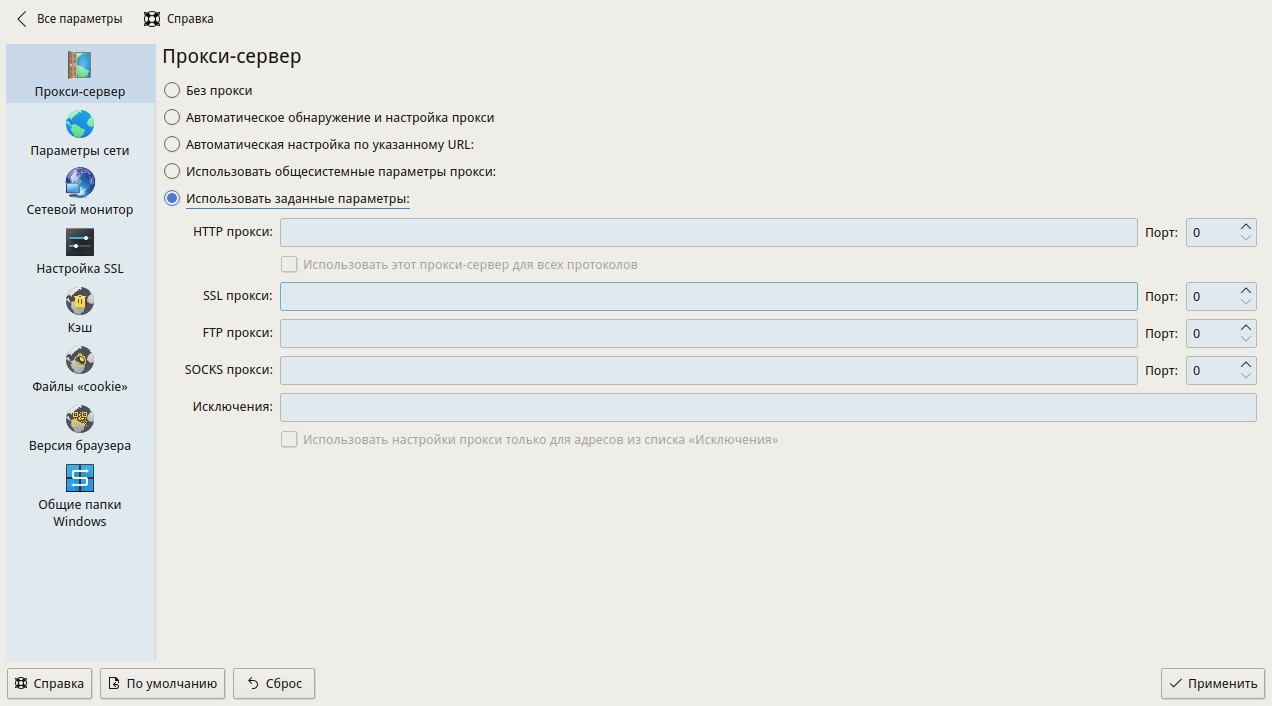Select the Без прокси radio button
The image size is (1272, 706).
tap(172, 90)
